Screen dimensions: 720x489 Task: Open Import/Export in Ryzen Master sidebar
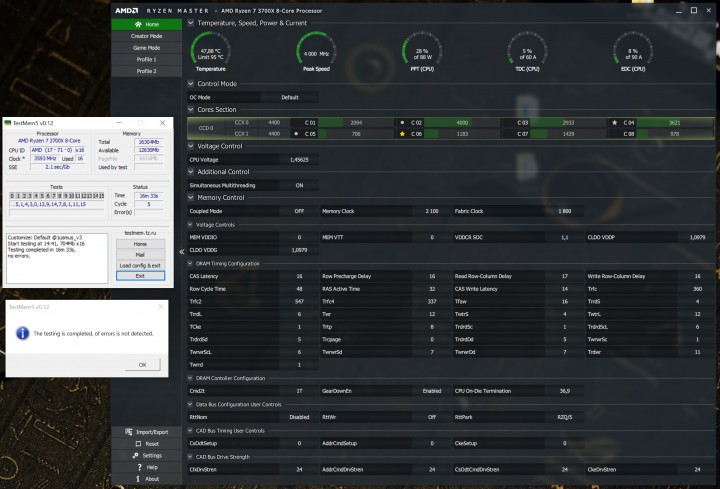[146, 432]
